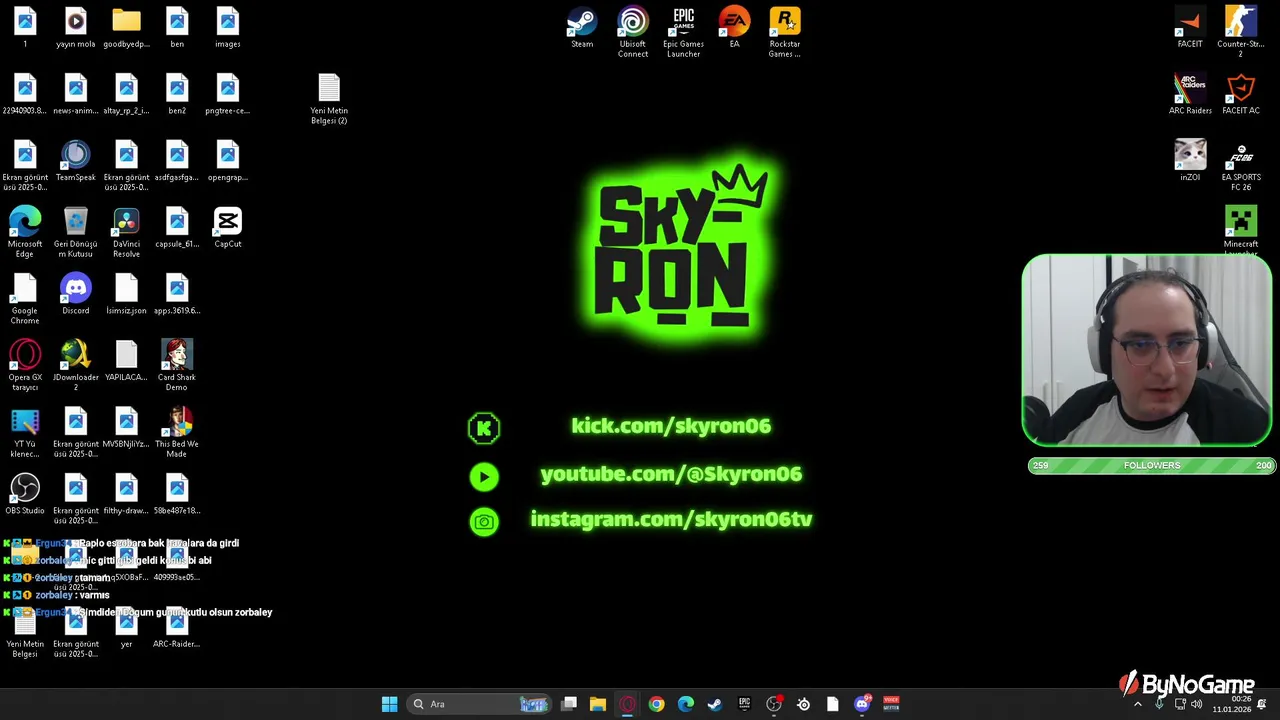Open the FACEIT AC shortcut

tap(1241, 95)
